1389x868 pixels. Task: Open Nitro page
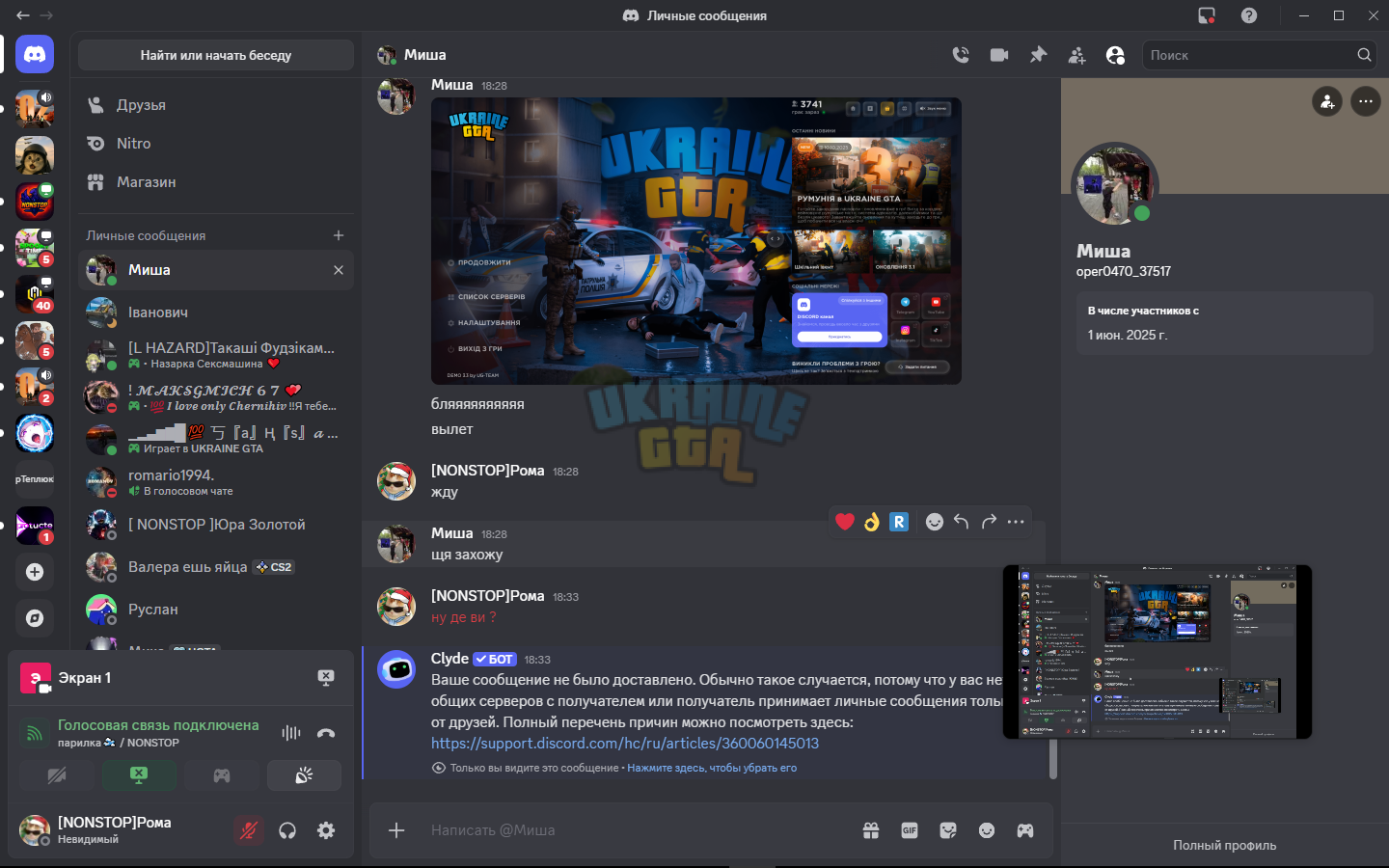click(x=216, y=143)
